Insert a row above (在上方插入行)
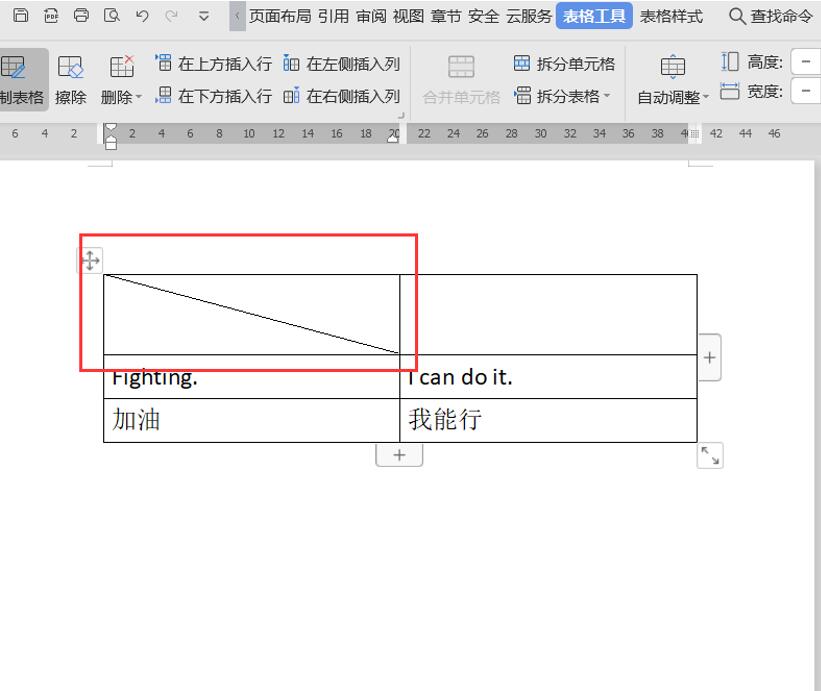The image size is (821, 691). (x=213, y=64)
